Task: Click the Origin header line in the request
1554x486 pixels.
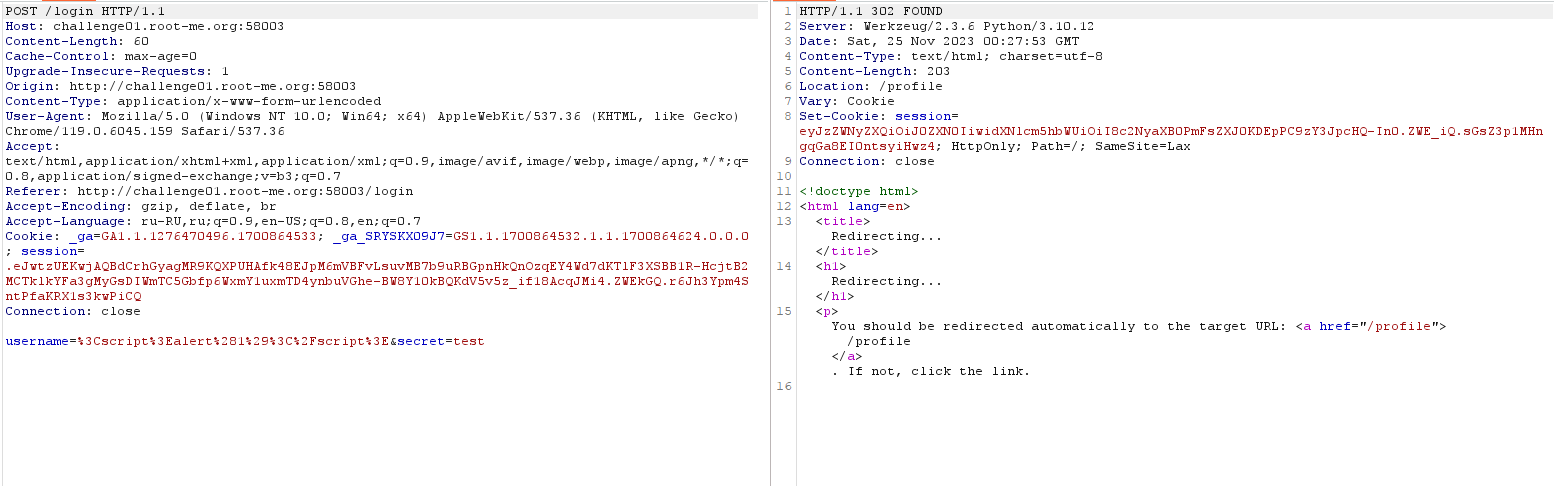Action: coord(180,86)
